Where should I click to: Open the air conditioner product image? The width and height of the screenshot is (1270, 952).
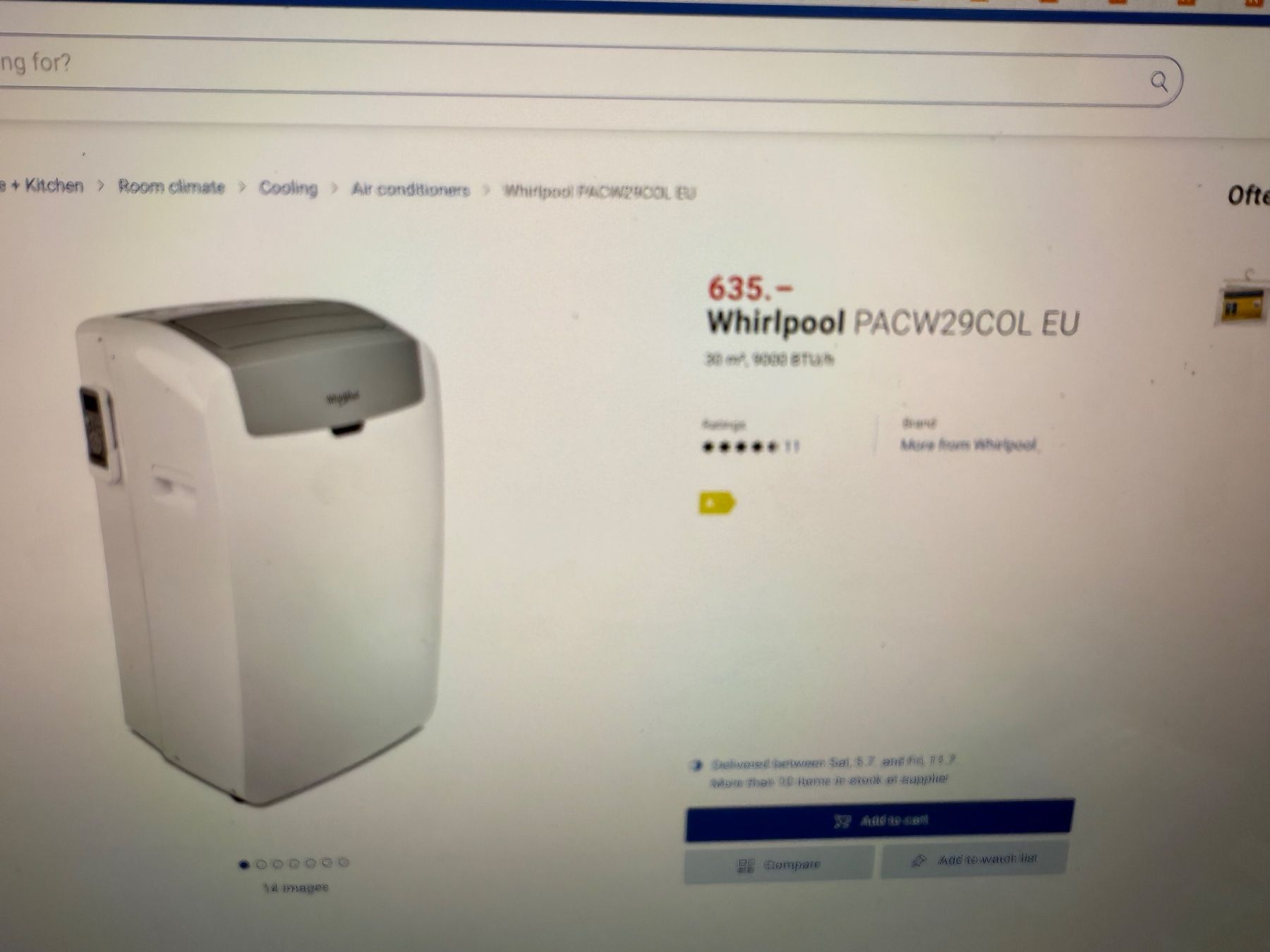pyautogui.click(x=260, y=550)
